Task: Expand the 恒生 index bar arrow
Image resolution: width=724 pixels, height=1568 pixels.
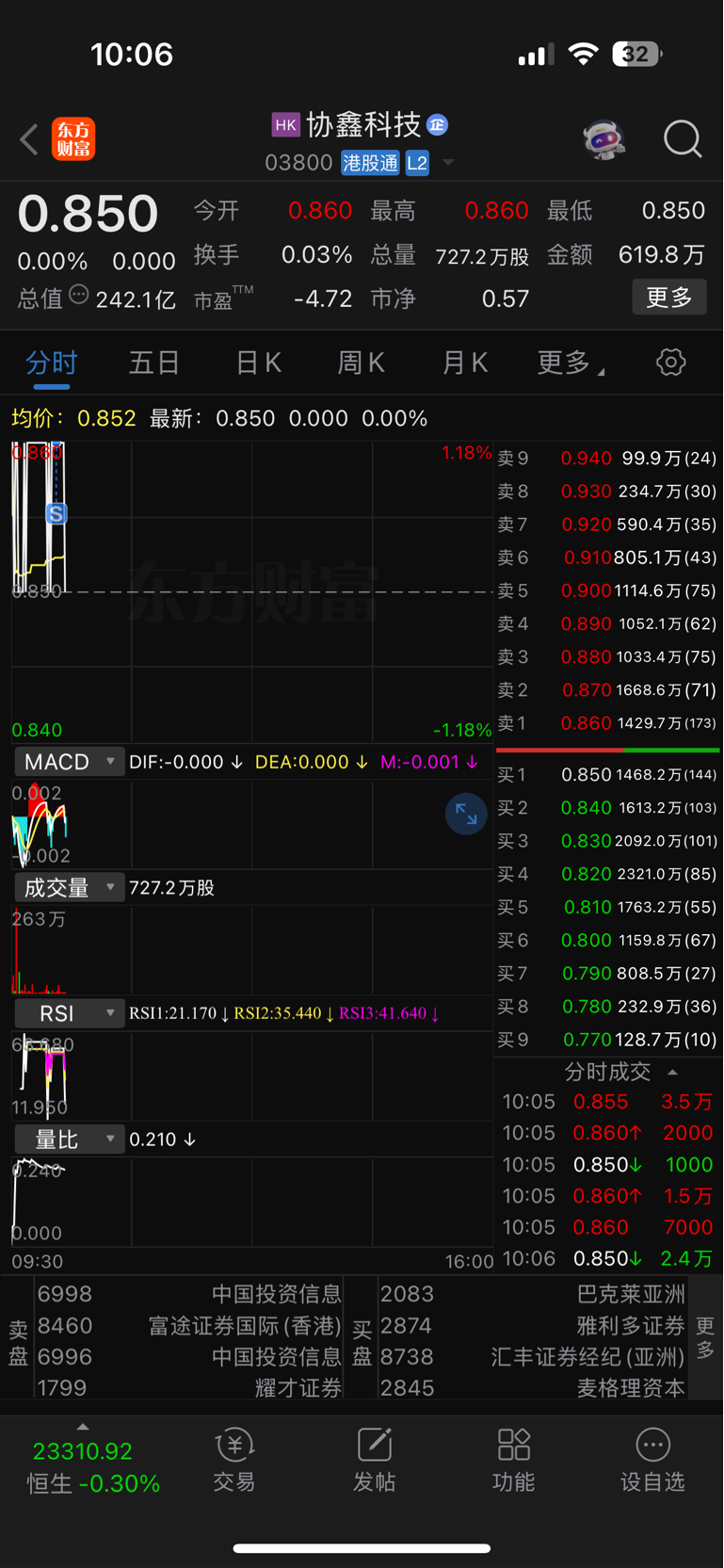Action: click(83, 1427)
